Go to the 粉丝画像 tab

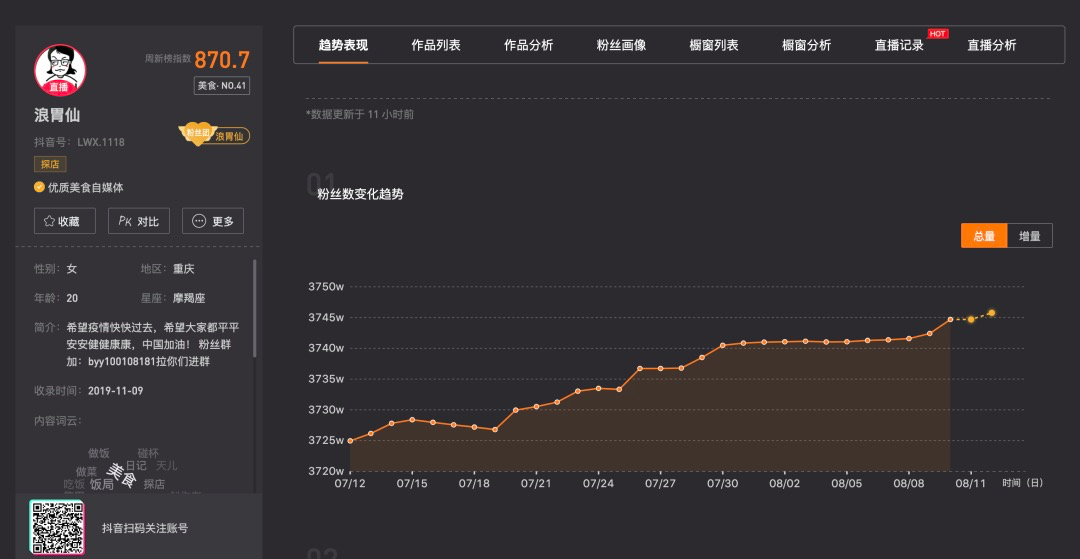(621, 45)
